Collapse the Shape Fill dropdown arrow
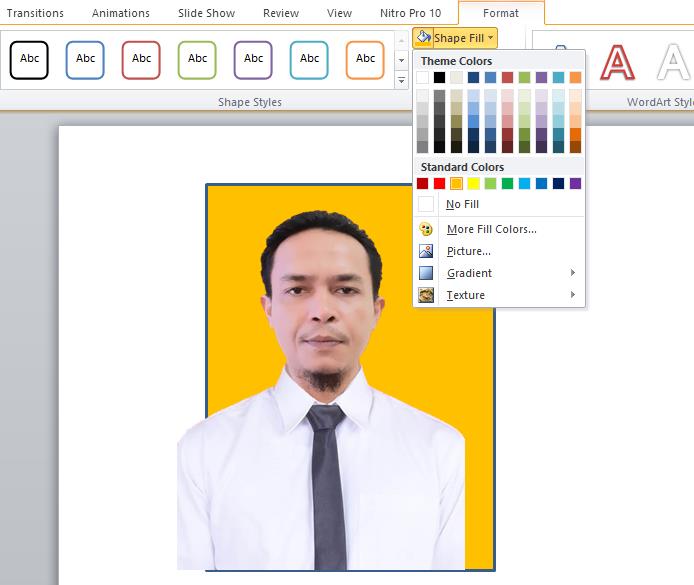Viewport: 694px width, 585px height. 491,38
